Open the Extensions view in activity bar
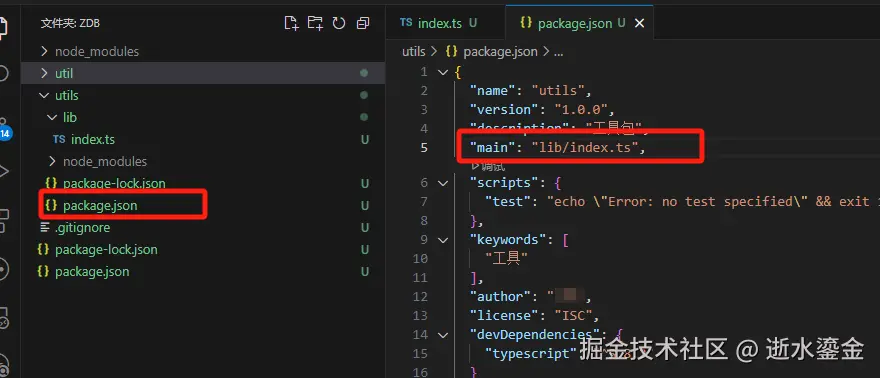The image size is (880, 378). coord(3,220)
